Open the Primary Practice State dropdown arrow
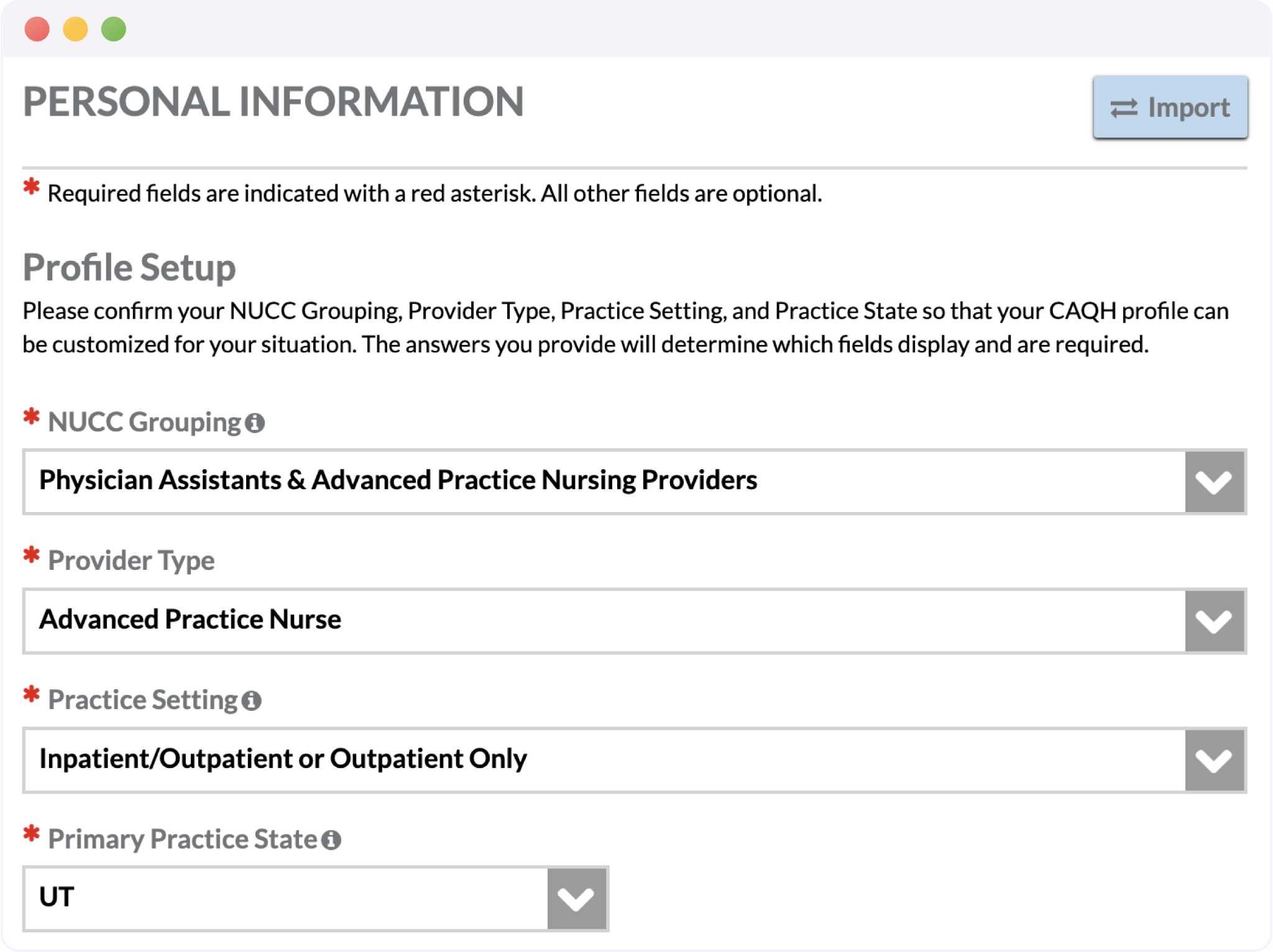 click(576, 899)
